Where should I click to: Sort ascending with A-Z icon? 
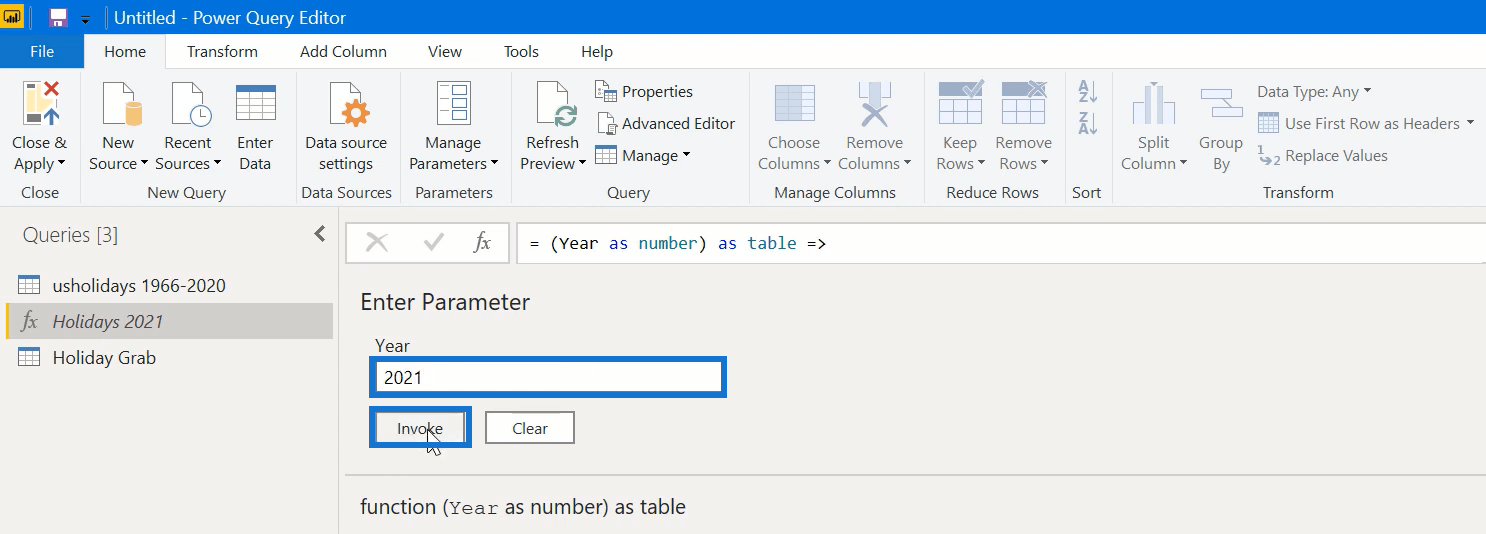[1087, 92]
